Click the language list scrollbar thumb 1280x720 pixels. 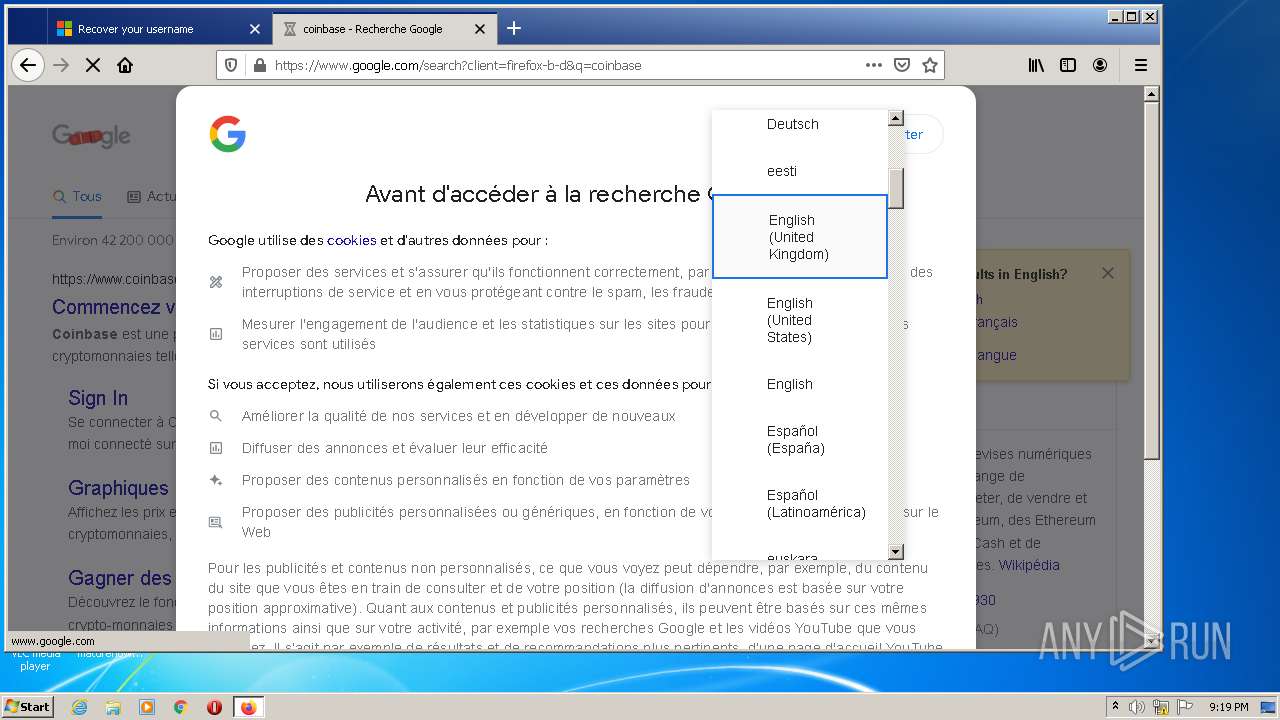click(x=896, y=188)
